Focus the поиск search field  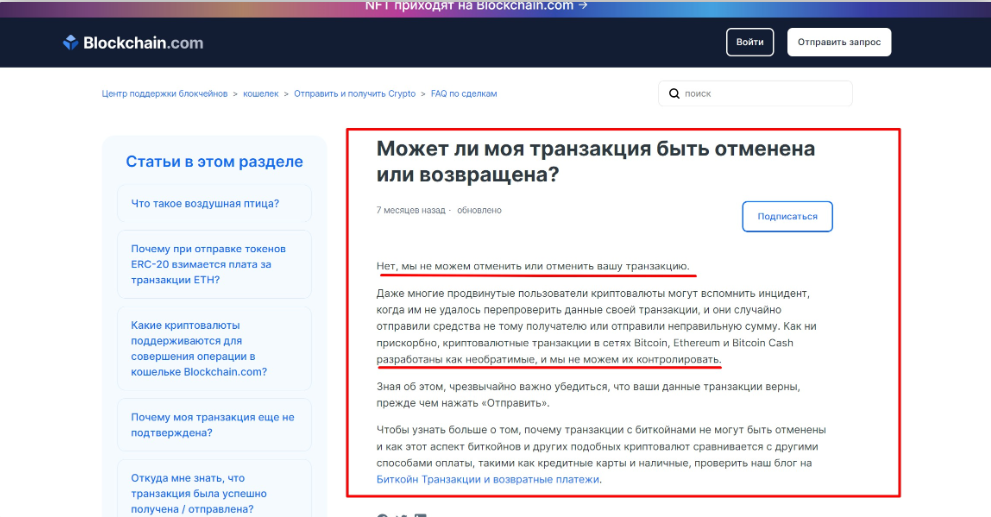[x=755, y=94]
